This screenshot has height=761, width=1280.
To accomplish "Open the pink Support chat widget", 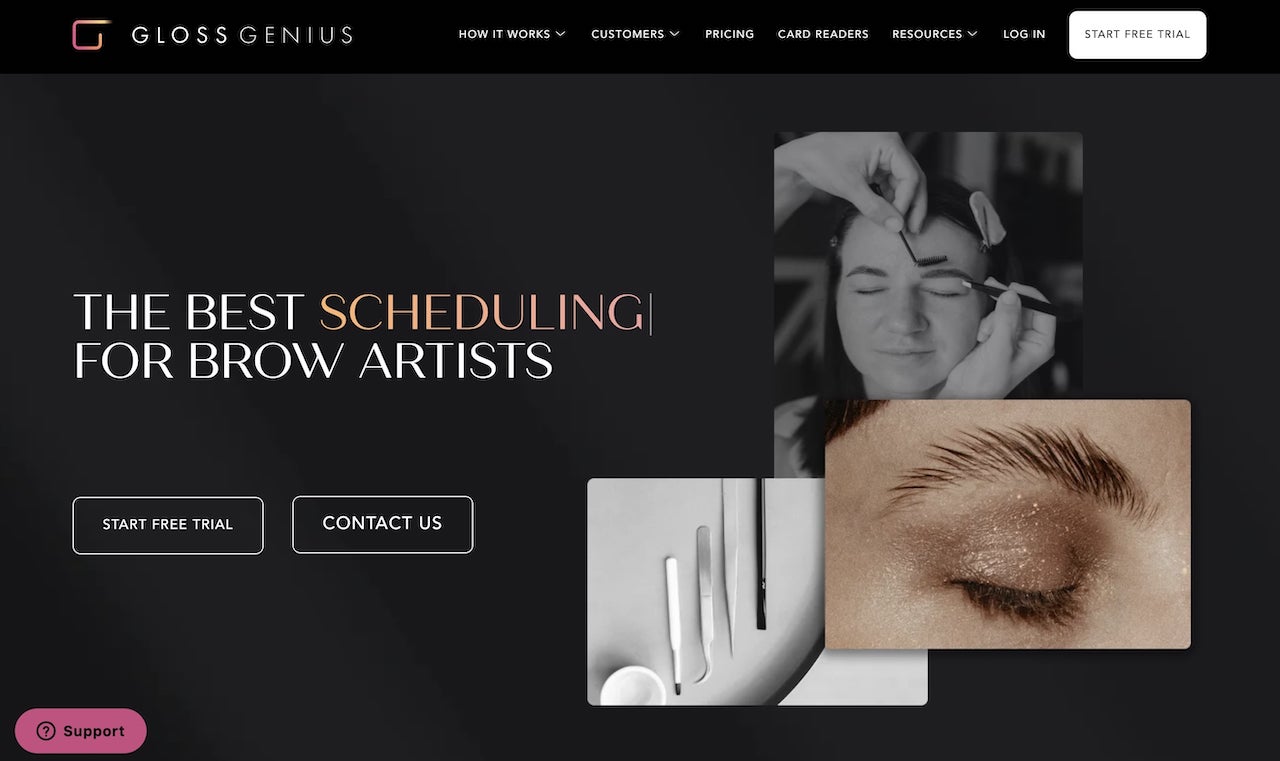I will pos(81,731).
